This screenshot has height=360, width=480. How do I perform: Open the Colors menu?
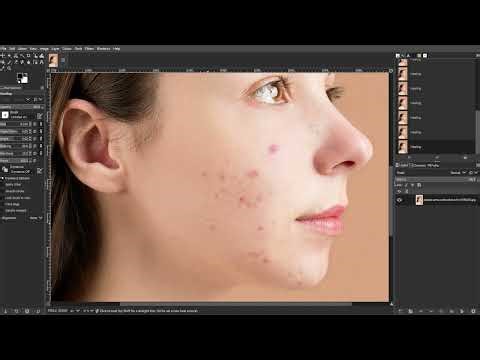tap(67, 49)
